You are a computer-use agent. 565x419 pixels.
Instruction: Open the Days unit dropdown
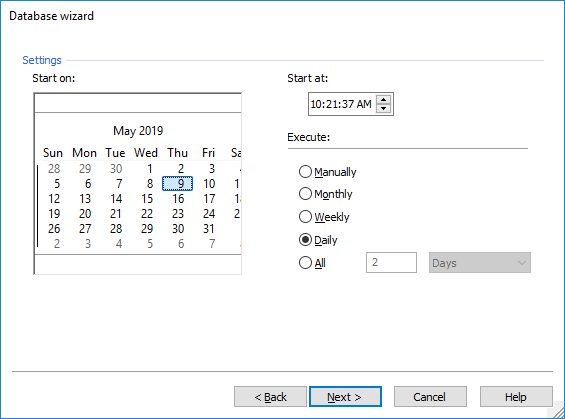point(480,263)
